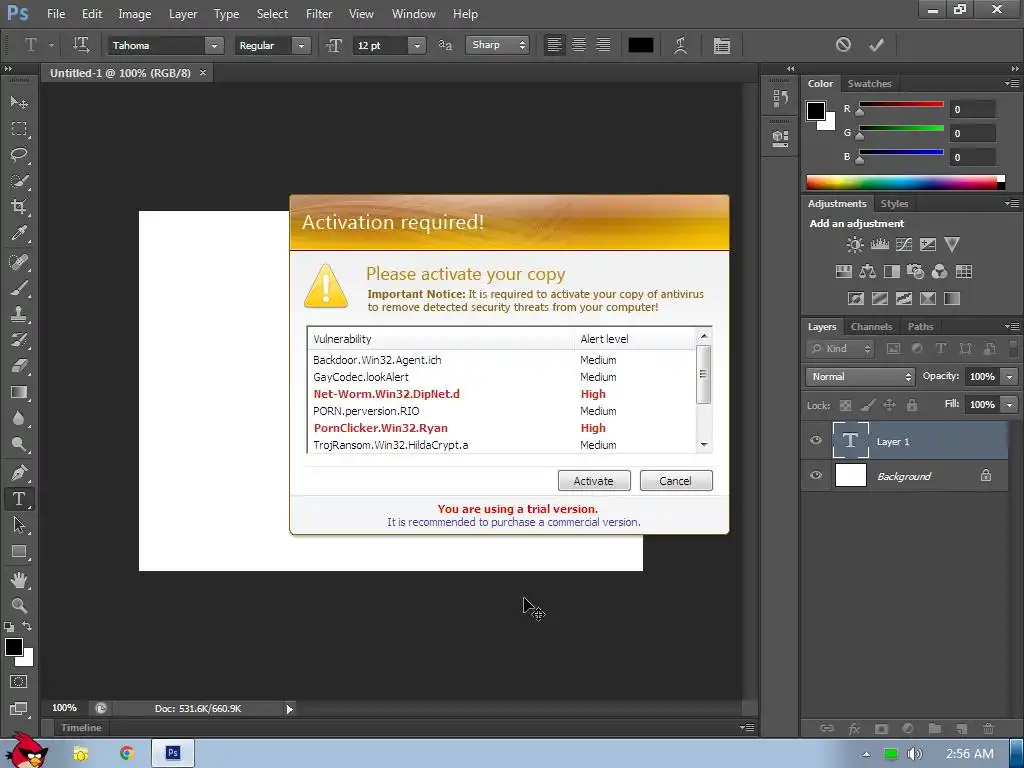Toggle lock transparent pixels
The width and height of the screenshot is (1024, 768).
point(845,406)
